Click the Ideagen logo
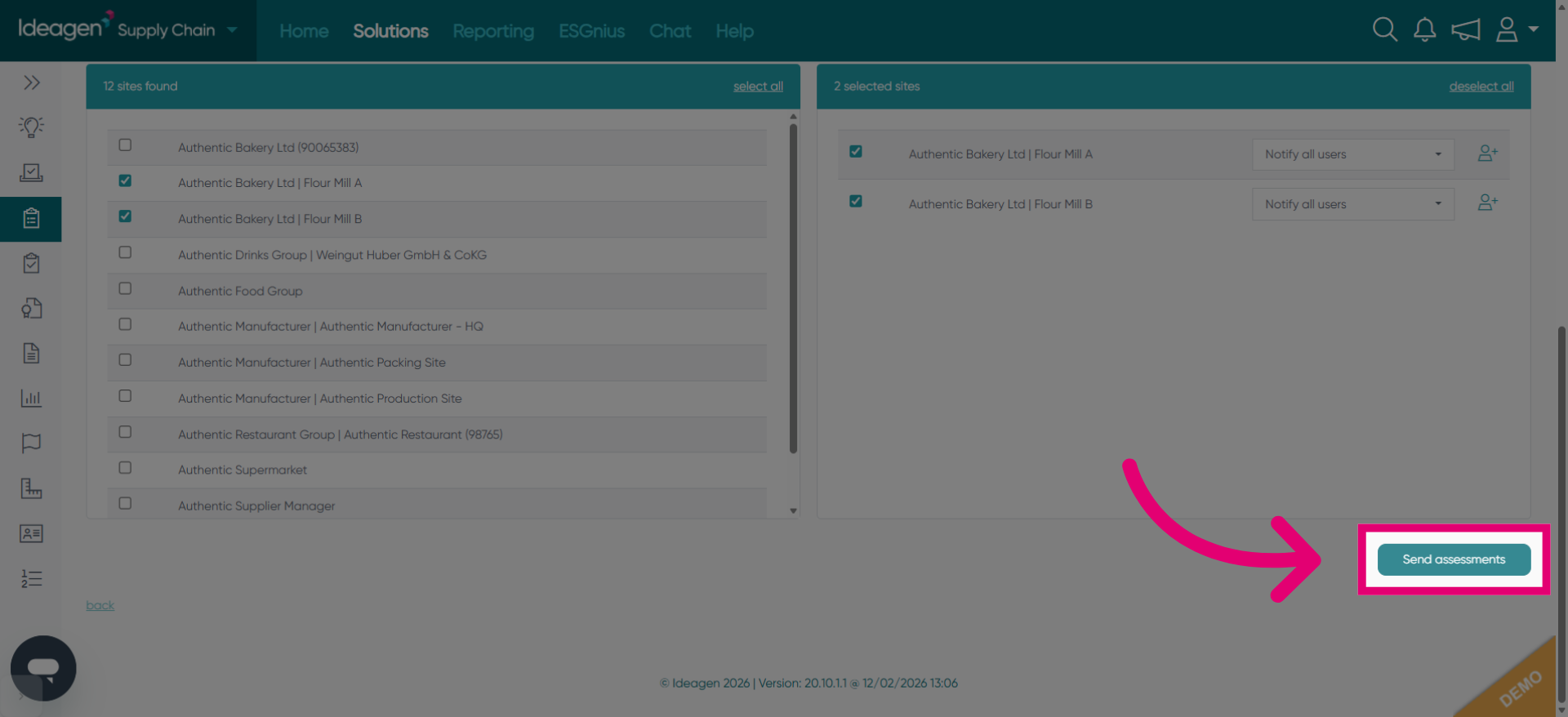 click(x=65, y=28)
